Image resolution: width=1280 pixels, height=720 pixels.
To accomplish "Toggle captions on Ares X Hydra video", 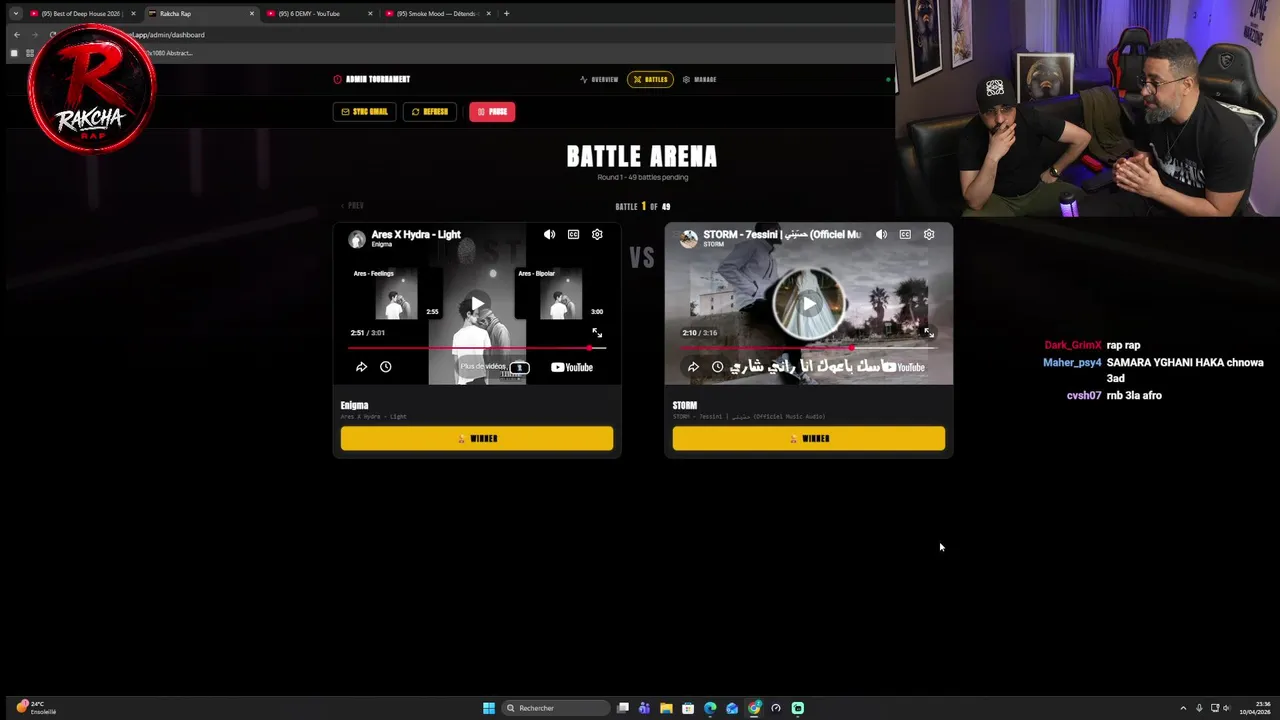I will pos(573,234).
